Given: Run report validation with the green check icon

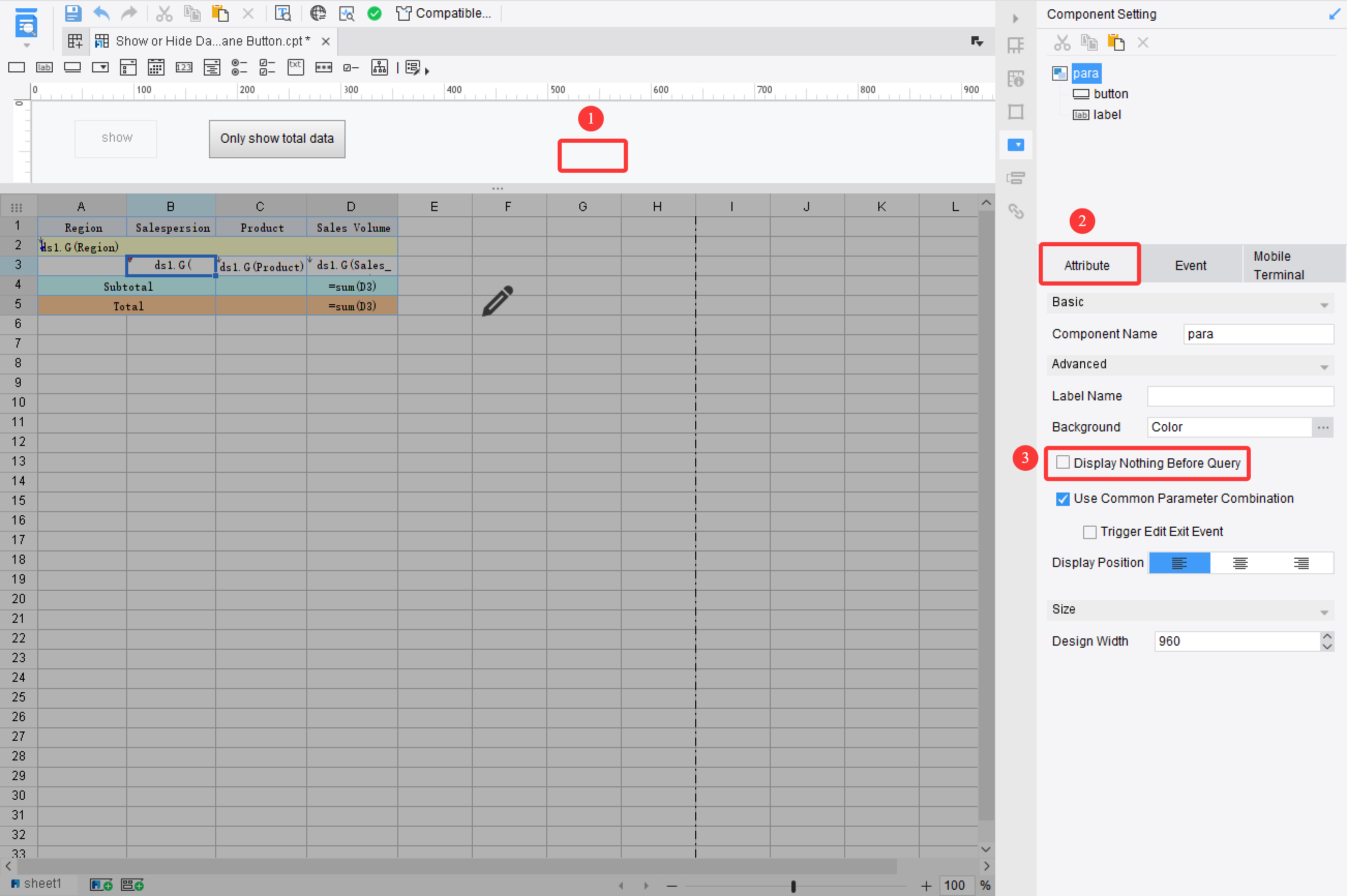Looking at the screenshot, I should pyautogui.click(x=375, y=13).
